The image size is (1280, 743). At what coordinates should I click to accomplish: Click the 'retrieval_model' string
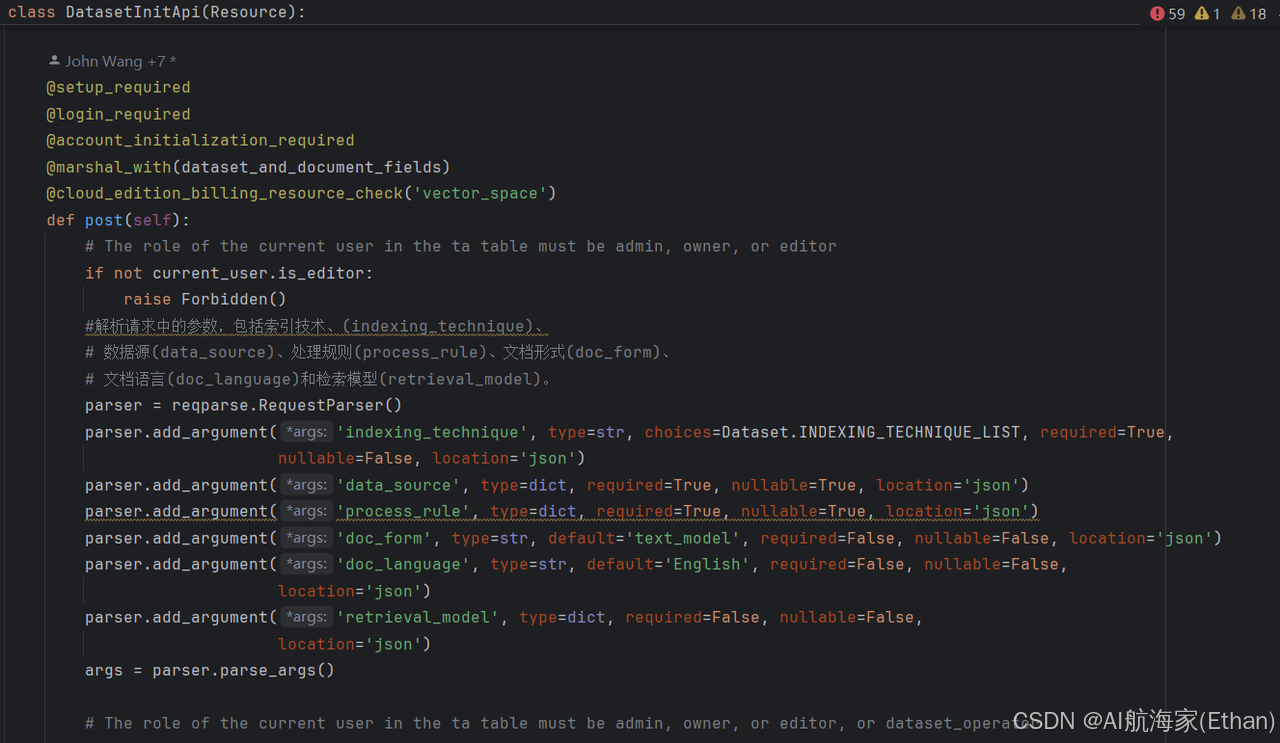[x=418, y=617]
